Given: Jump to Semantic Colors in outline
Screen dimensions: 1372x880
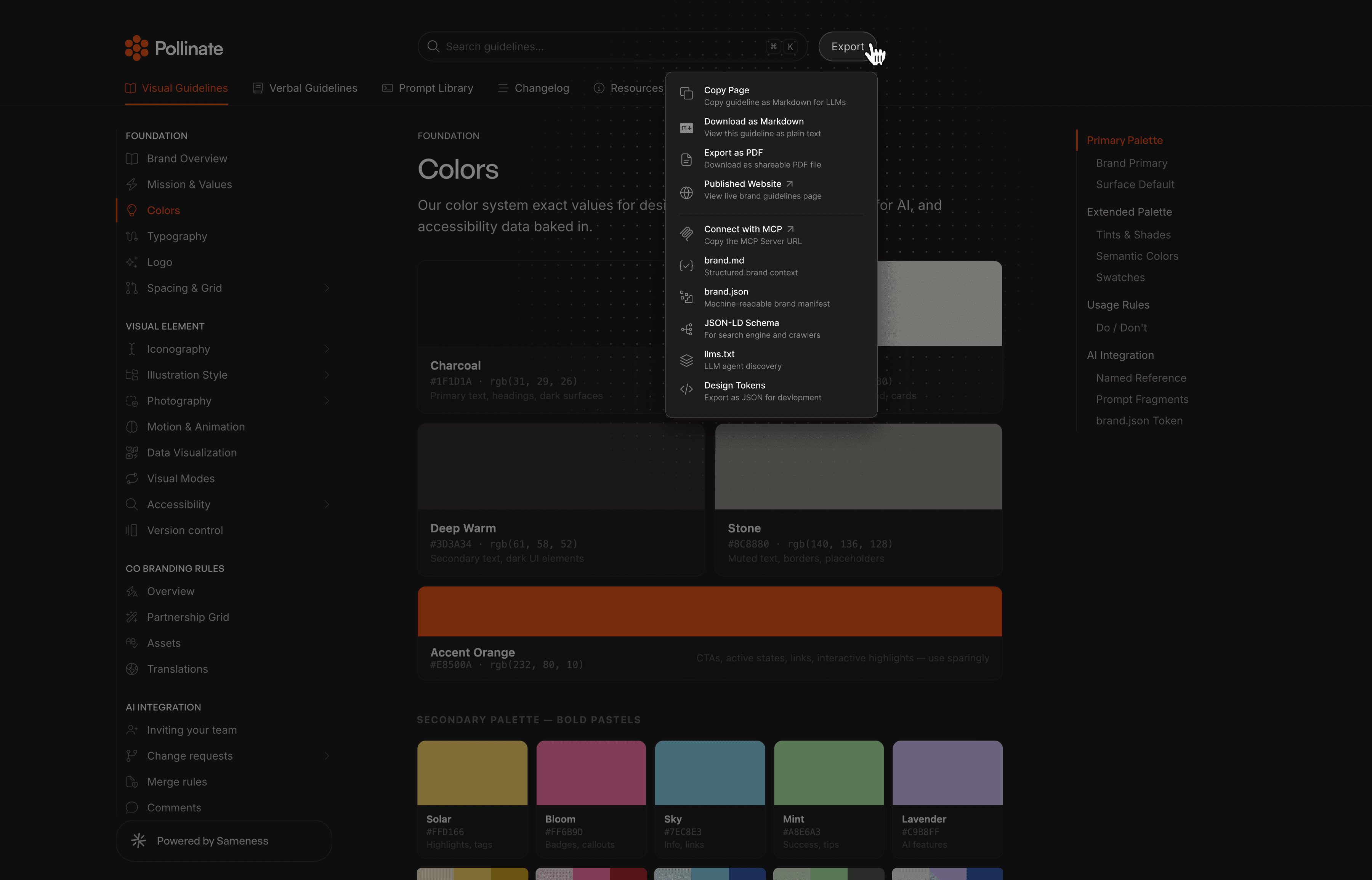Looking at the screenshot, I should click(1136, 256).
